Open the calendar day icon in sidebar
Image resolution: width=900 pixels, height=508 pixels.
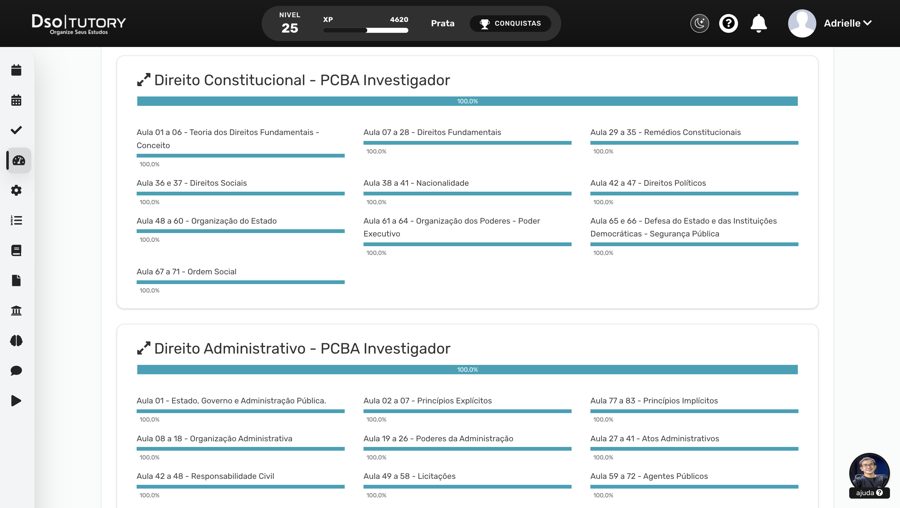[16, 70]
